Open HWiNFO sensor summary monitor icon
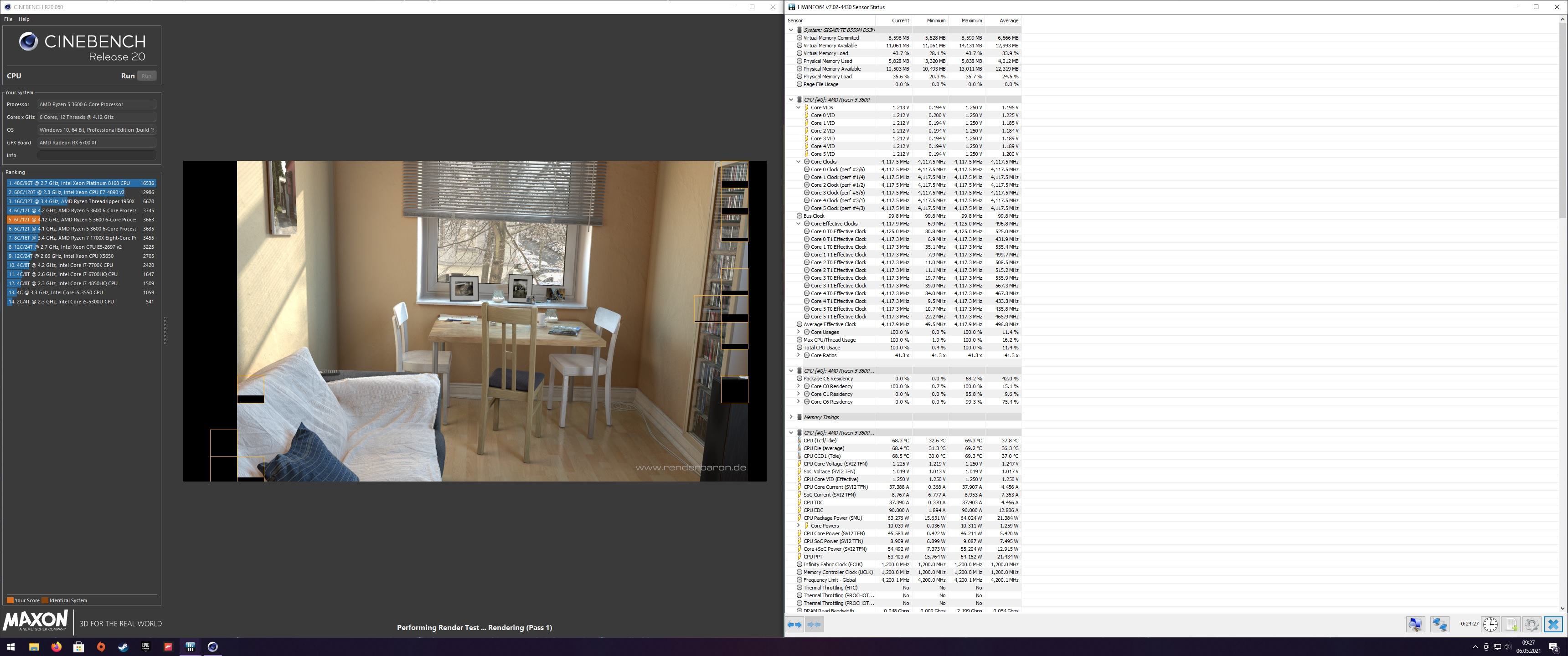Screen dimensions: 1568x656 tap(1415, 625)
